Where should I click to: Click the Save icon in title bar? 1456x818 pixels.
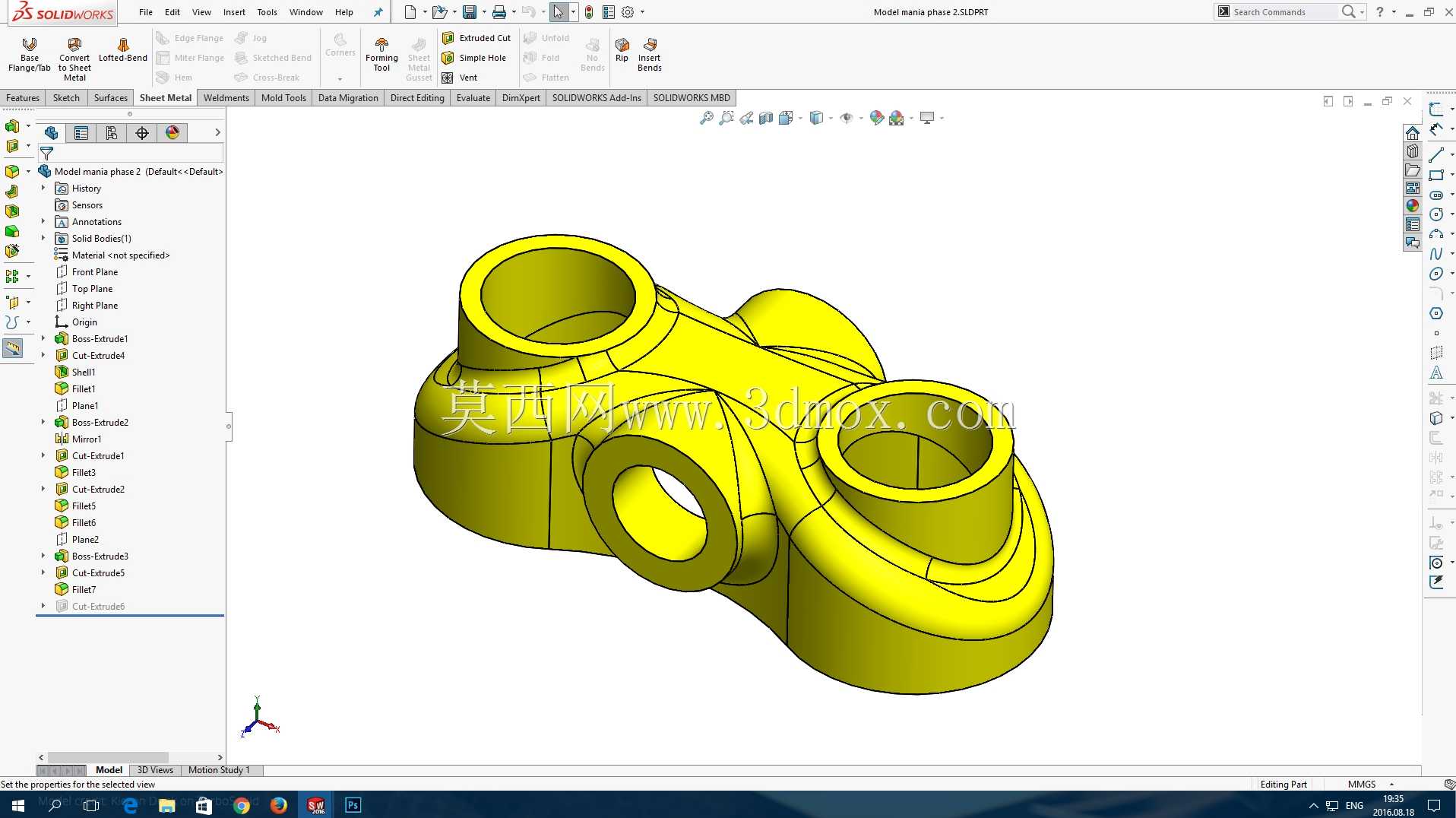pyautogui.click(x=470, y=12)
